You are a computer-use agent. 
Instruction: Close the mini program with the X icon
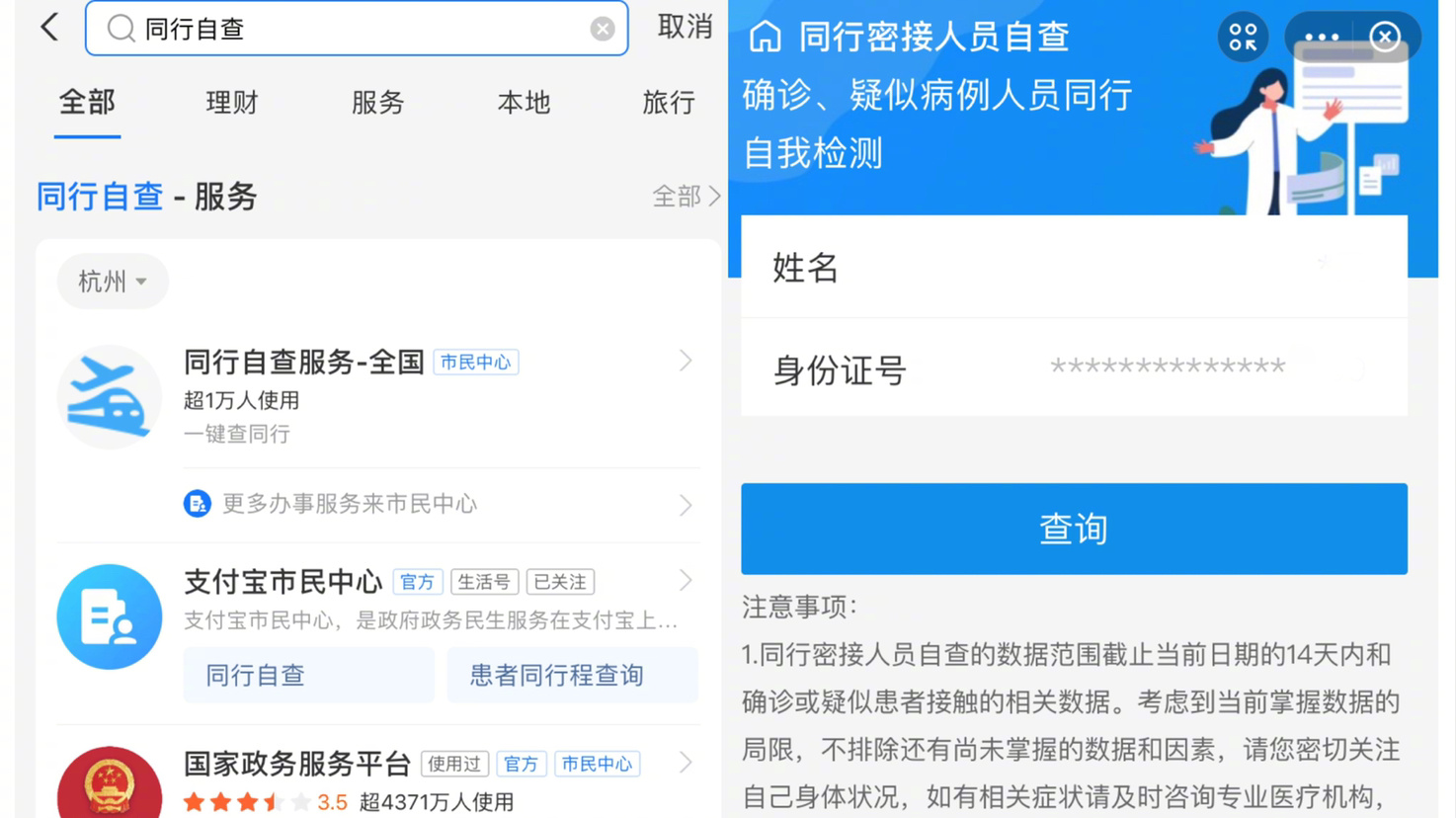pos(1385,38)
